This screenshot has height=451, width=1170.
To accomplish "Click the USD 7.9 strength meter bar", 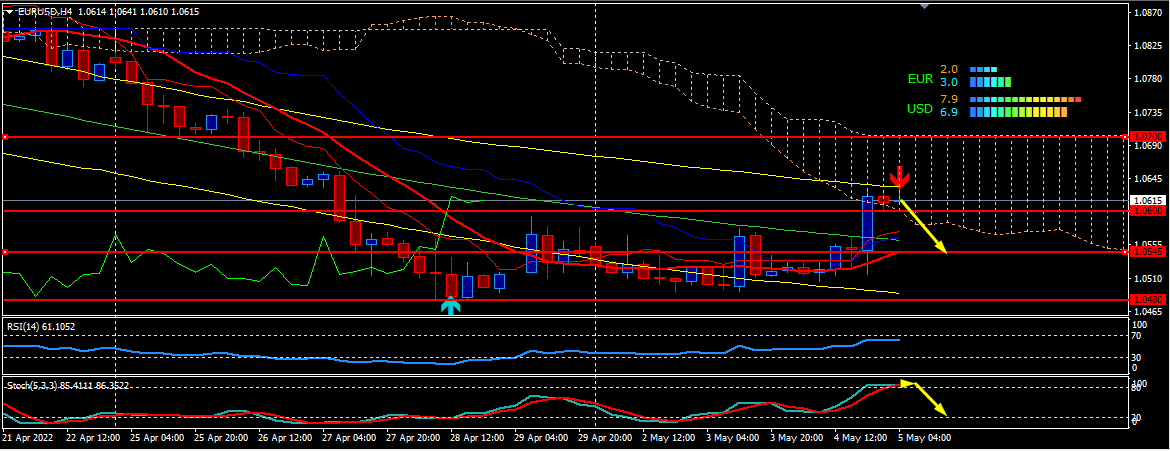I will 1025,99.
